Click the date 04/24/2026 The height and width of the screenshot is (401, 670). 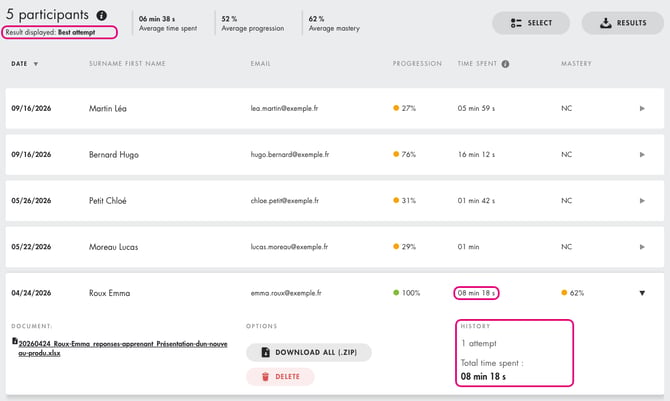31,293
